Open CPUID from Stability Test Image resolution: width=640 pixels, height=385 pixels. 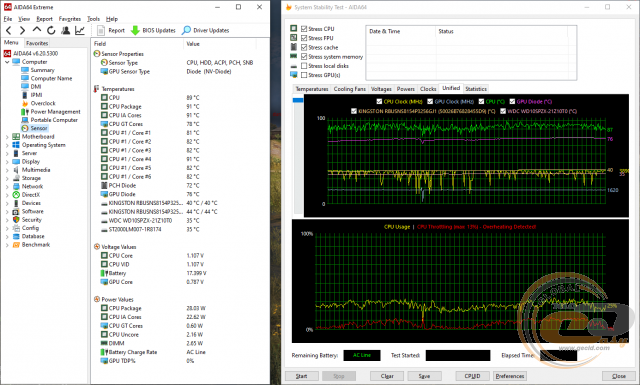(x=472, y=376)
